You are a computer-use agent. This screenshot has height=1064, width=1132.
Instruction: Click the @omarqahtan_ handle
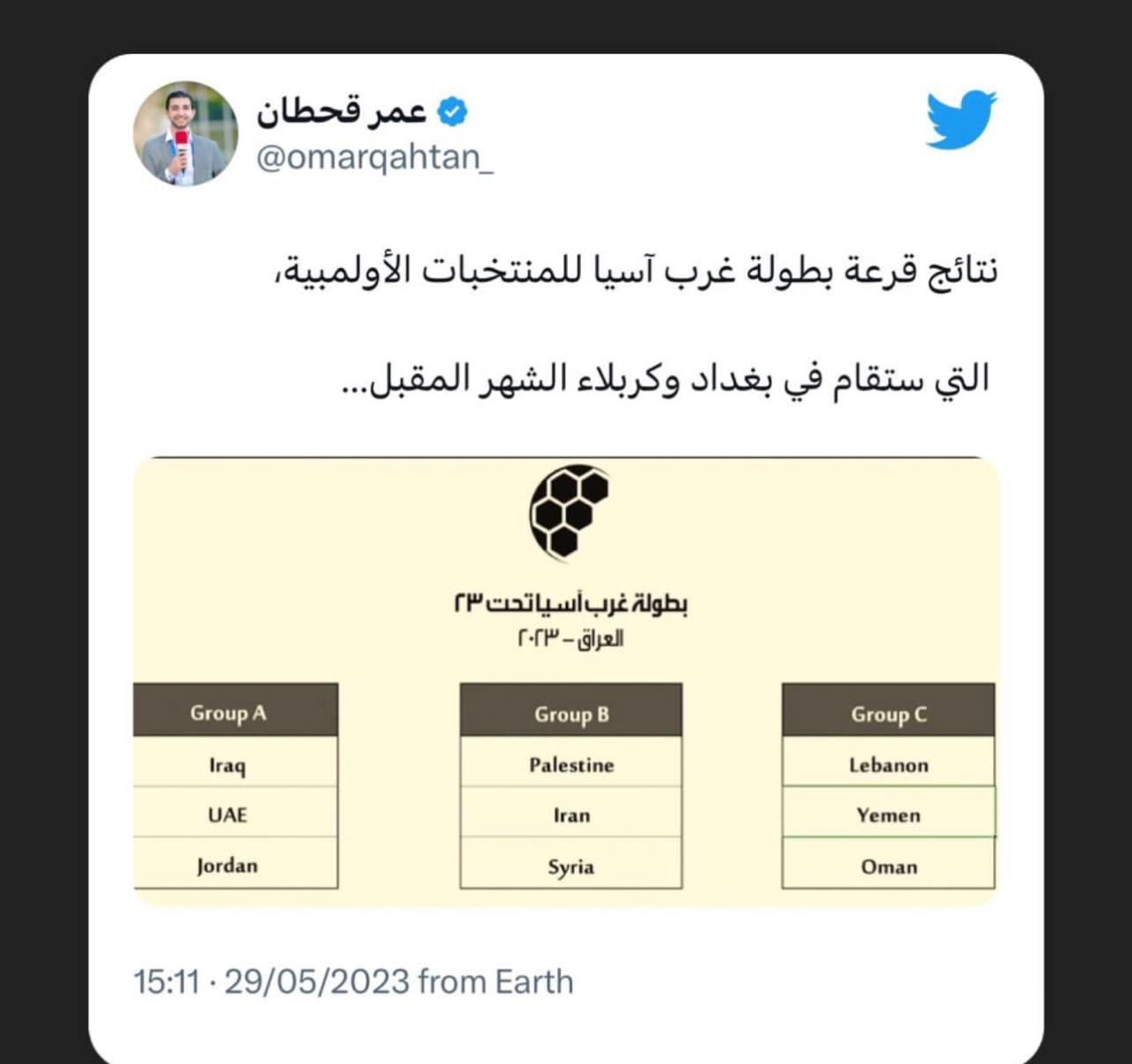click(375, 157)
